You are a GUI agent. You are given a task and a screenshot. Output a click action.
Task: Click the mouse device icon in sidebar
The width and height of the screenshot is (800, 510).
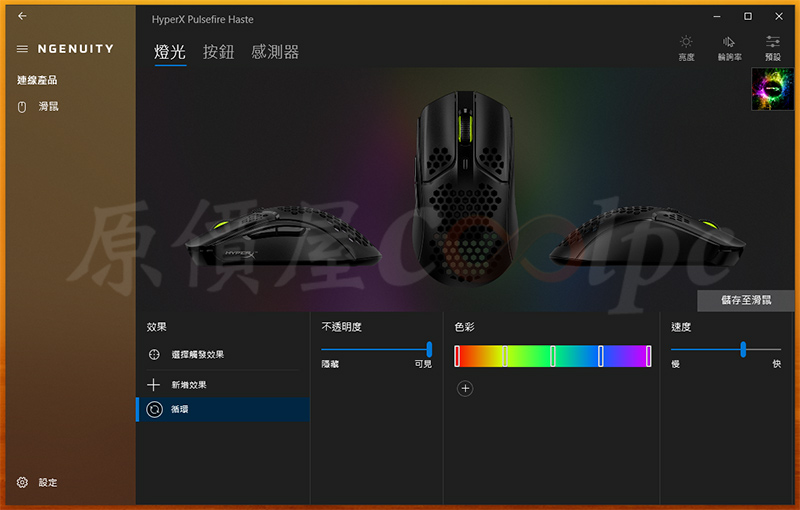coord(22,107)
